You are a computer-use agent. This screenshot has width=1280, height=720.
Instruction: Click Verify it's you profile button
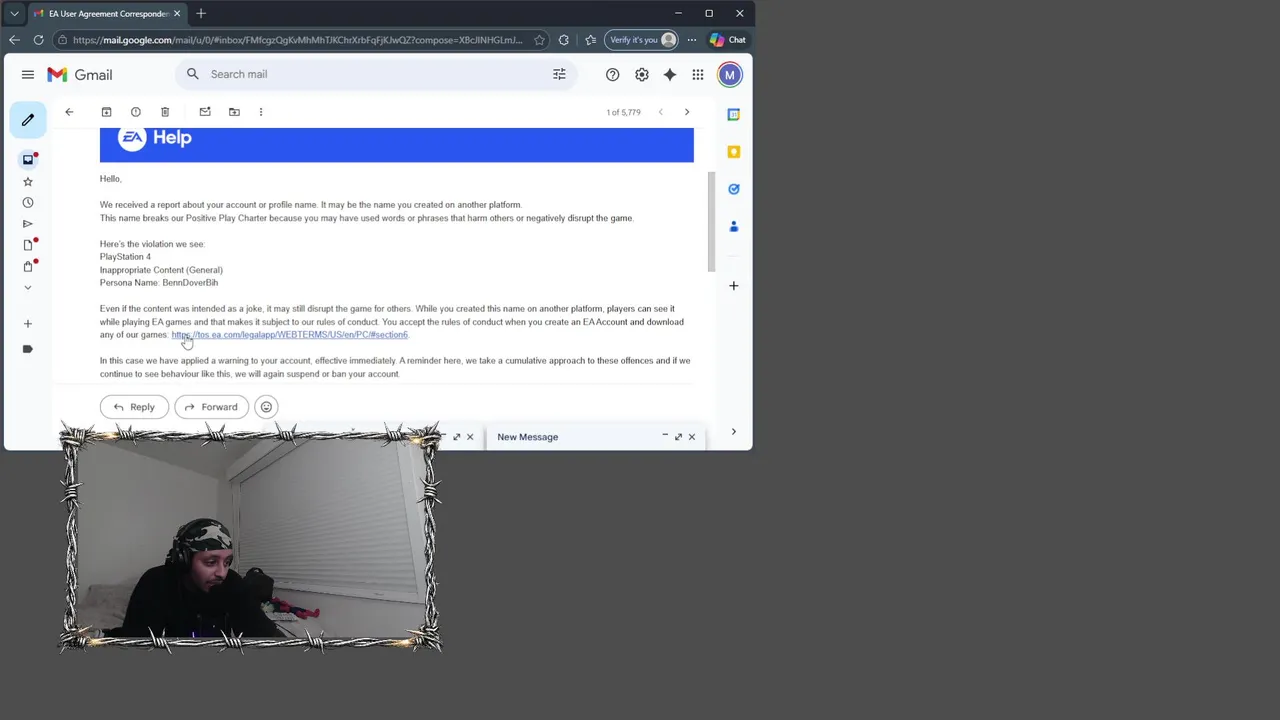[x=642, y=40]
